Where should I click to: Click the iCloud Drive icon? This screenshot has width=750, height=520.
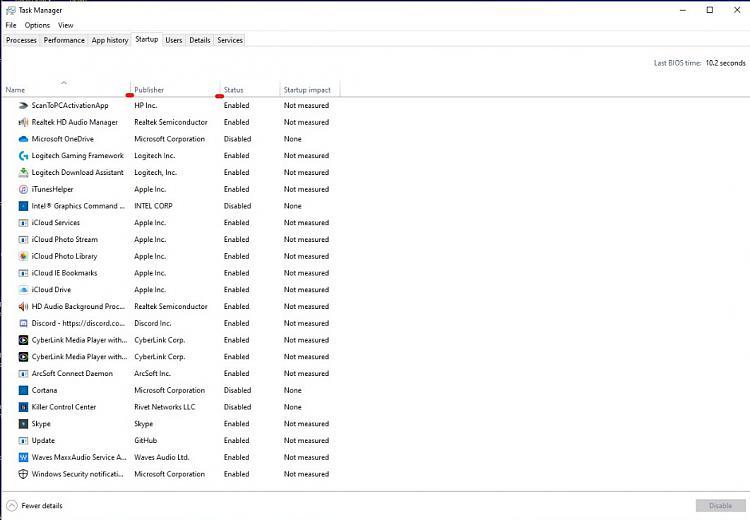click(23, 289)
